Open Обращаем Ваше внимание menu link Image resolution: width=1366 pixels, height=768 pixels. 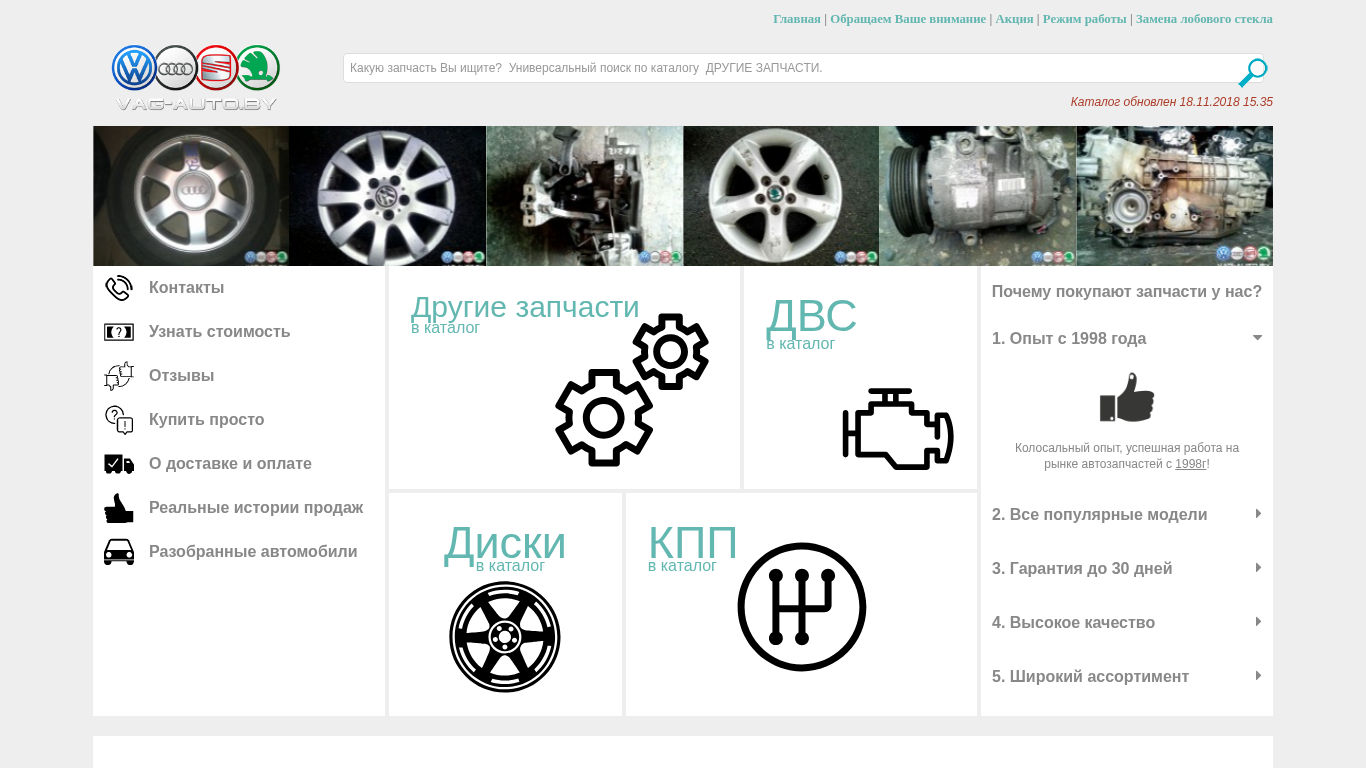908,19
